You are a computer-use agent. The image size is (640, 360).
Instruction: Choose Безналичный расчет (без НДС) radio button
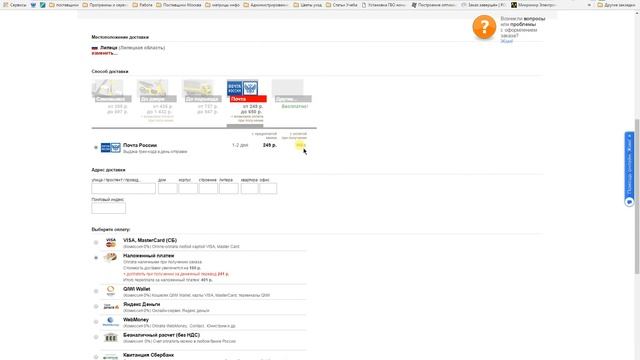pos(96,337)
